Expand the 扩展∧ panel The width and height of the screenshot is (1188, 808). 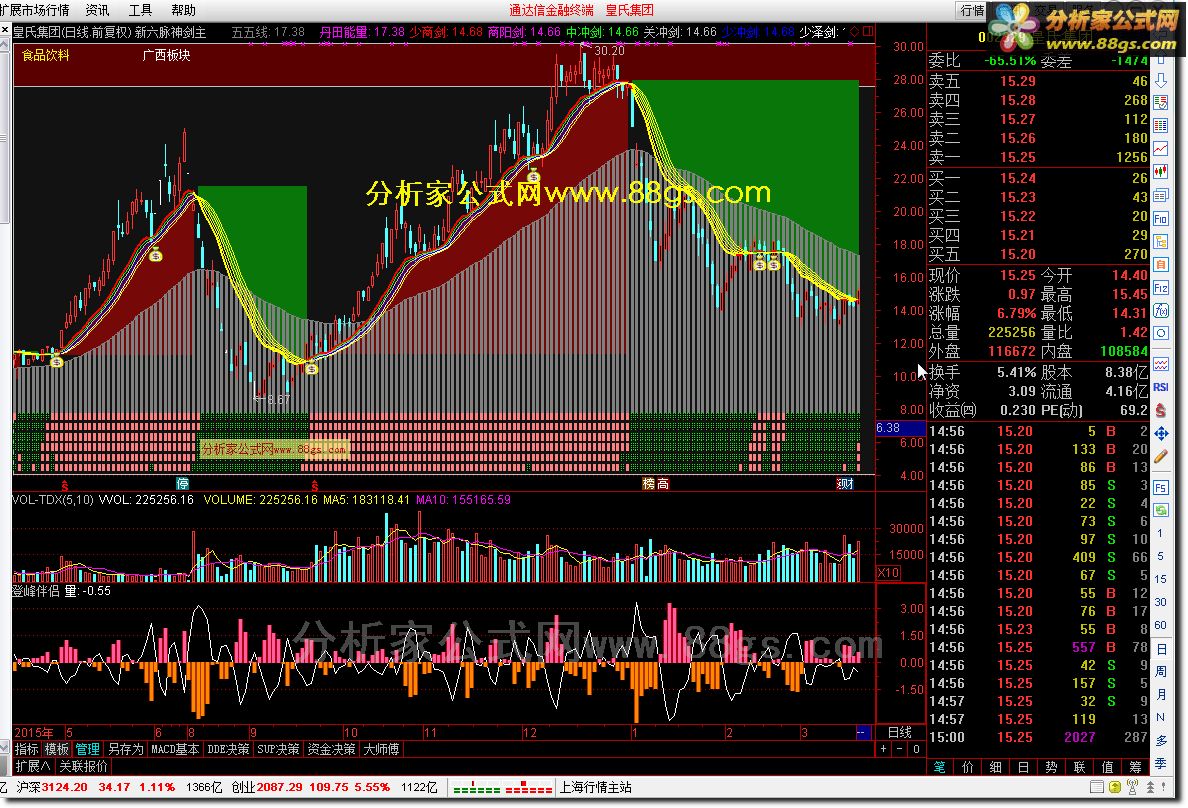[x=33, y=766]
